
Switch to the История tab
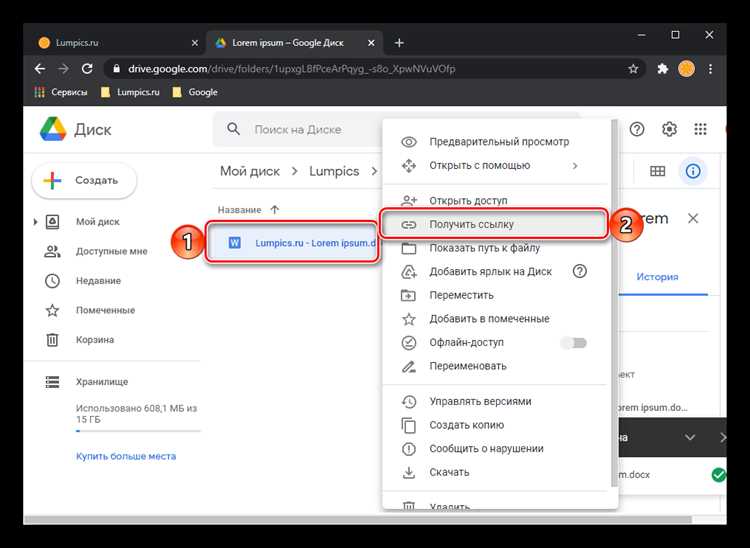(657, 277)
